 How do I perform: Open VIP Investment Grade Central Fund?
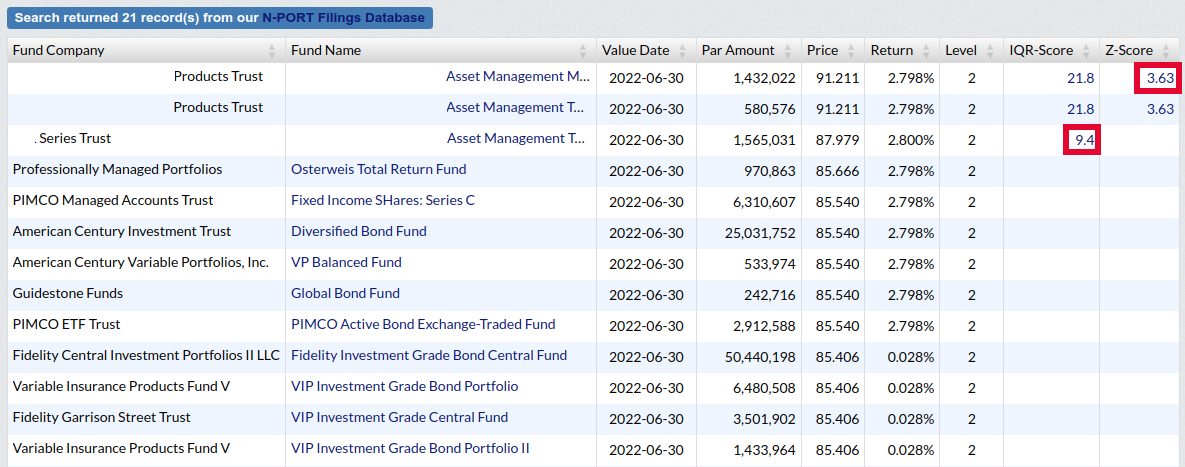(399, 418)
